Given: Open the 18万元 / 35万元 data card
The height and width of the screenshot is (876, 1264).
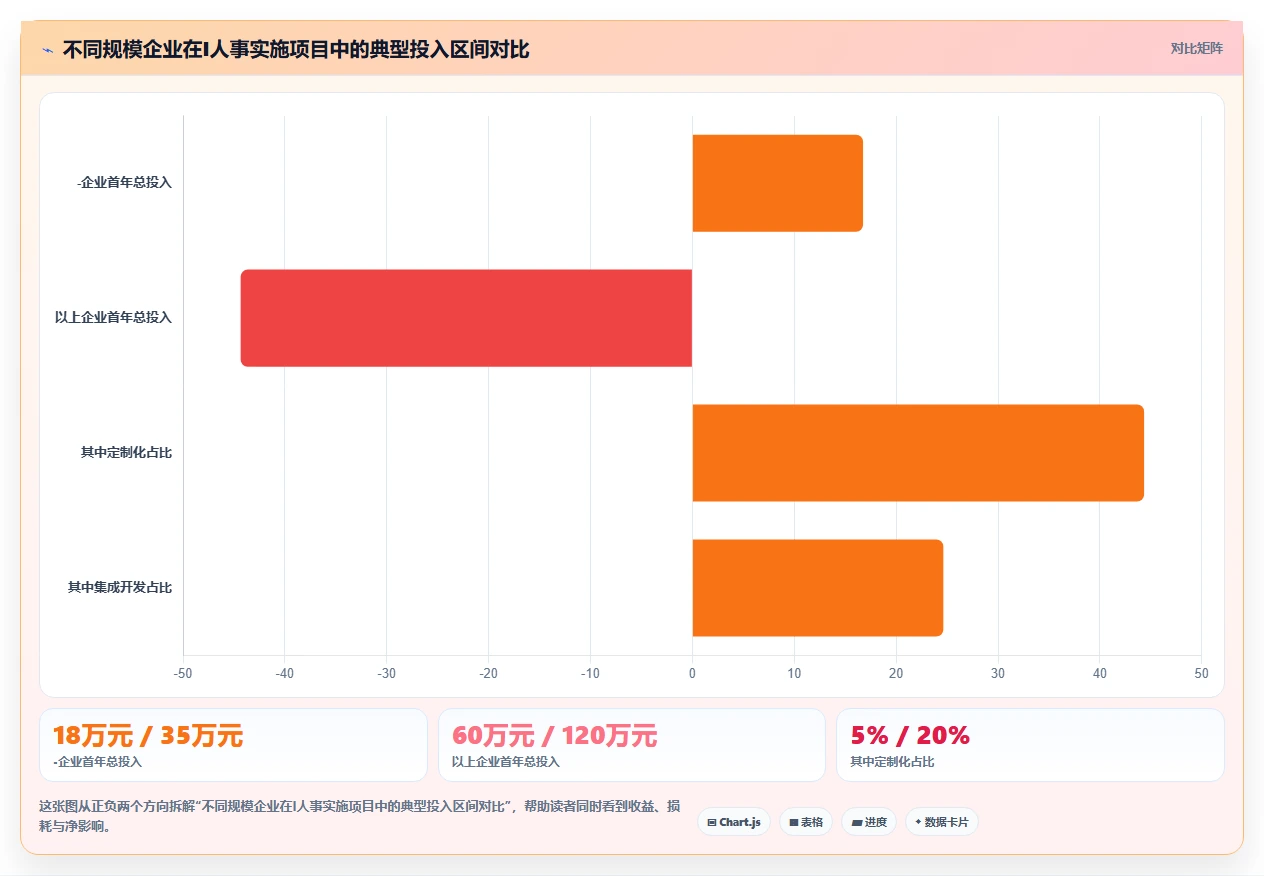Looking at the screenshot, I should pyautogui.click(x=233, y=745).
